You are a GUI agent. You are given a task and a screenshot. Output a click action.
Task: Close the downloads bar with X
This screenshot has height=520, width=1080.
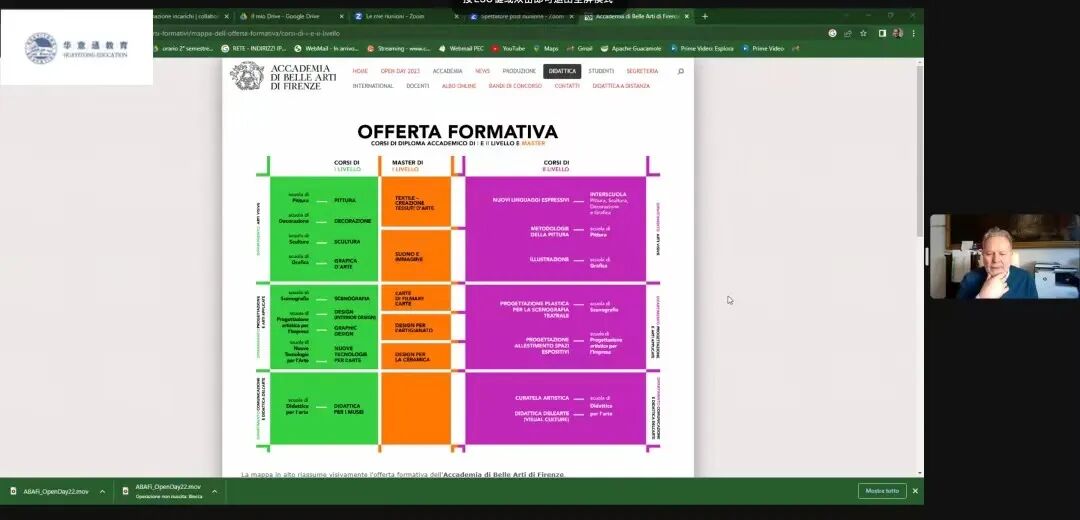tap(915, 491)
